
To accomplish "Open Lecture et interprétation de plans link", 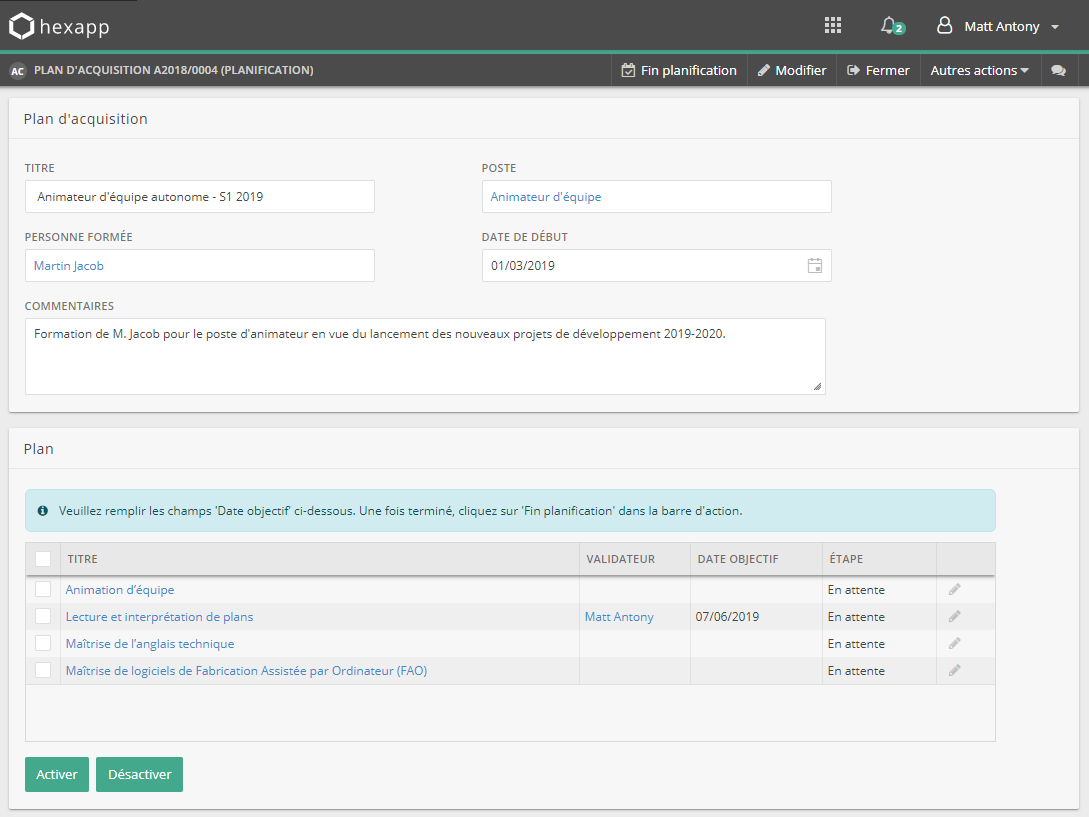I will click(160, 617).
